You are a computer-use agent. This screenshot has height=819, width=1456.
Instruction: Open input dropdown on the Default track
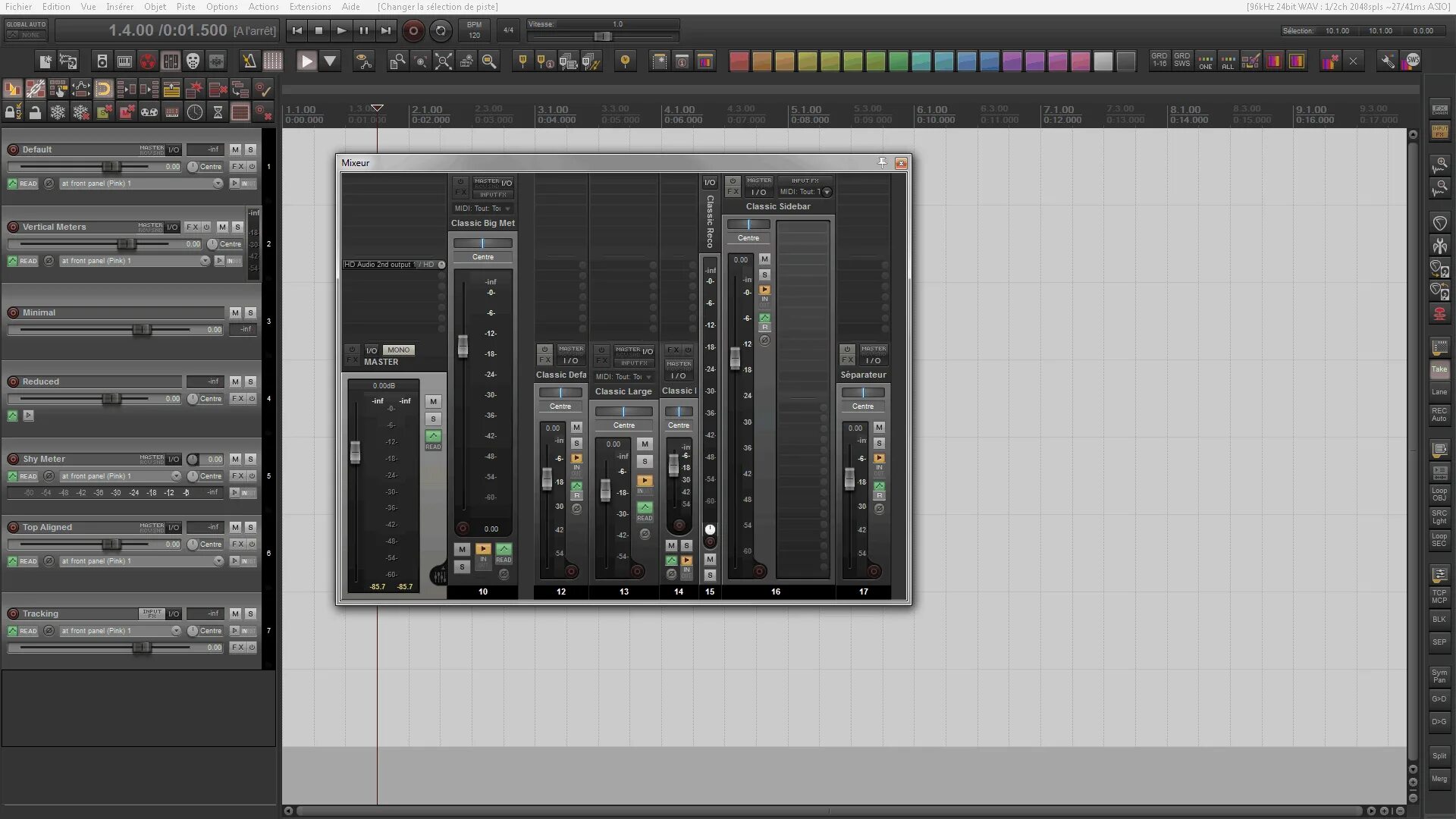click(x=218, y=184)
